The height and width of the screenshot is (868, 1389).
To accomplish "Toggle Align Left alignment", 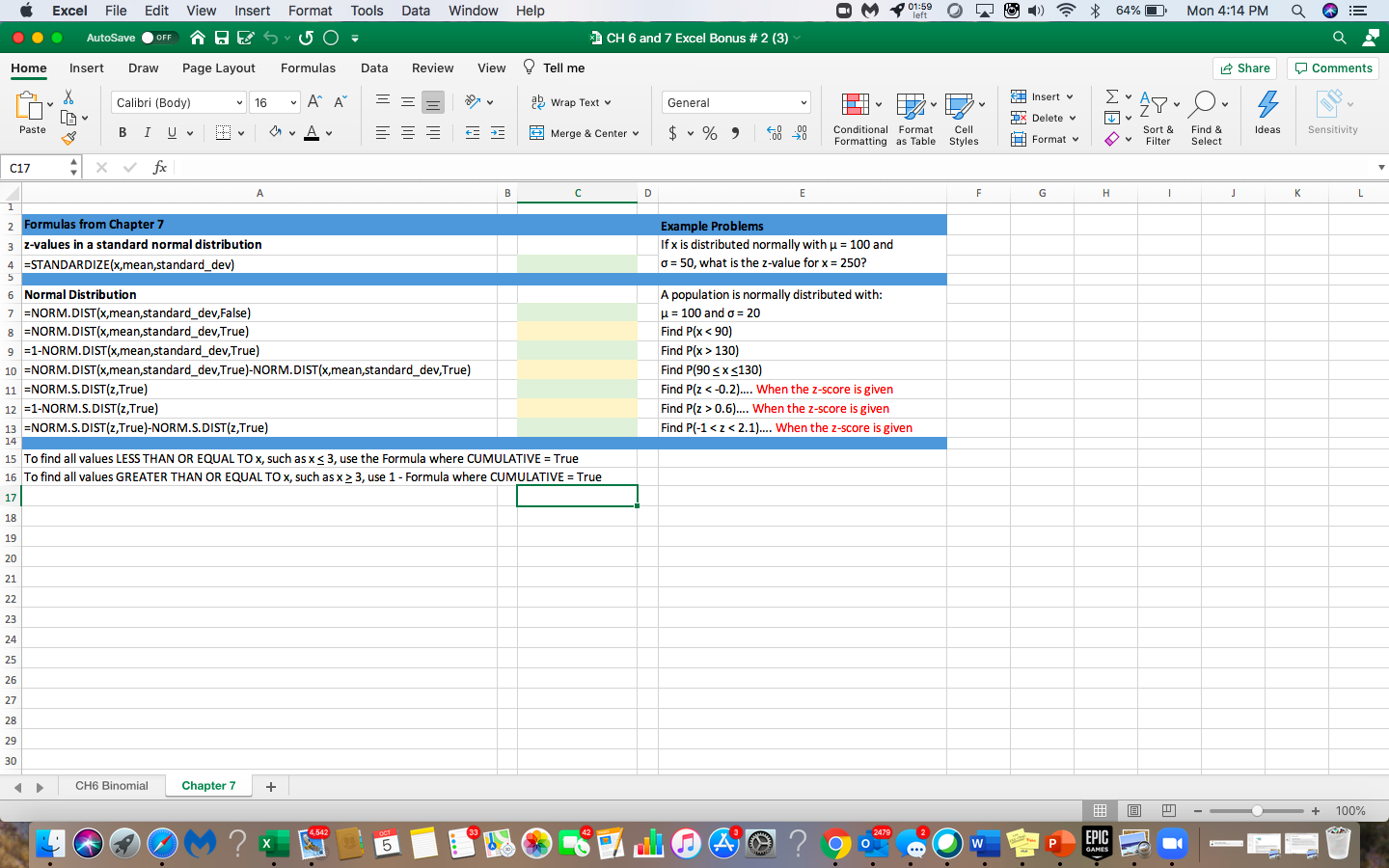I will [383, 133].
